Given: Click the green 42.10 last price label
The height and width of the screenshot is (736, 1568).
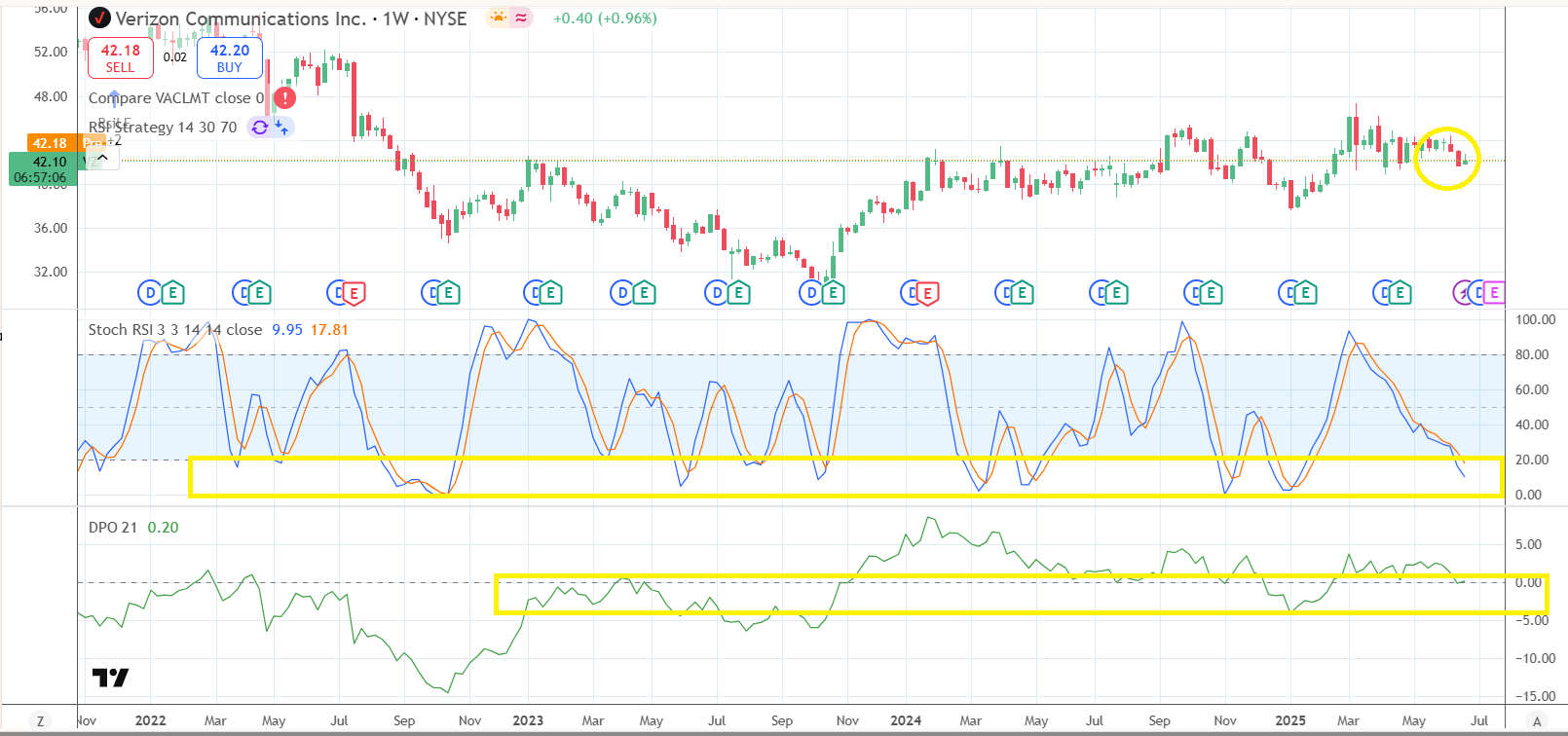Looking at the screenshot, I should 50,162.
